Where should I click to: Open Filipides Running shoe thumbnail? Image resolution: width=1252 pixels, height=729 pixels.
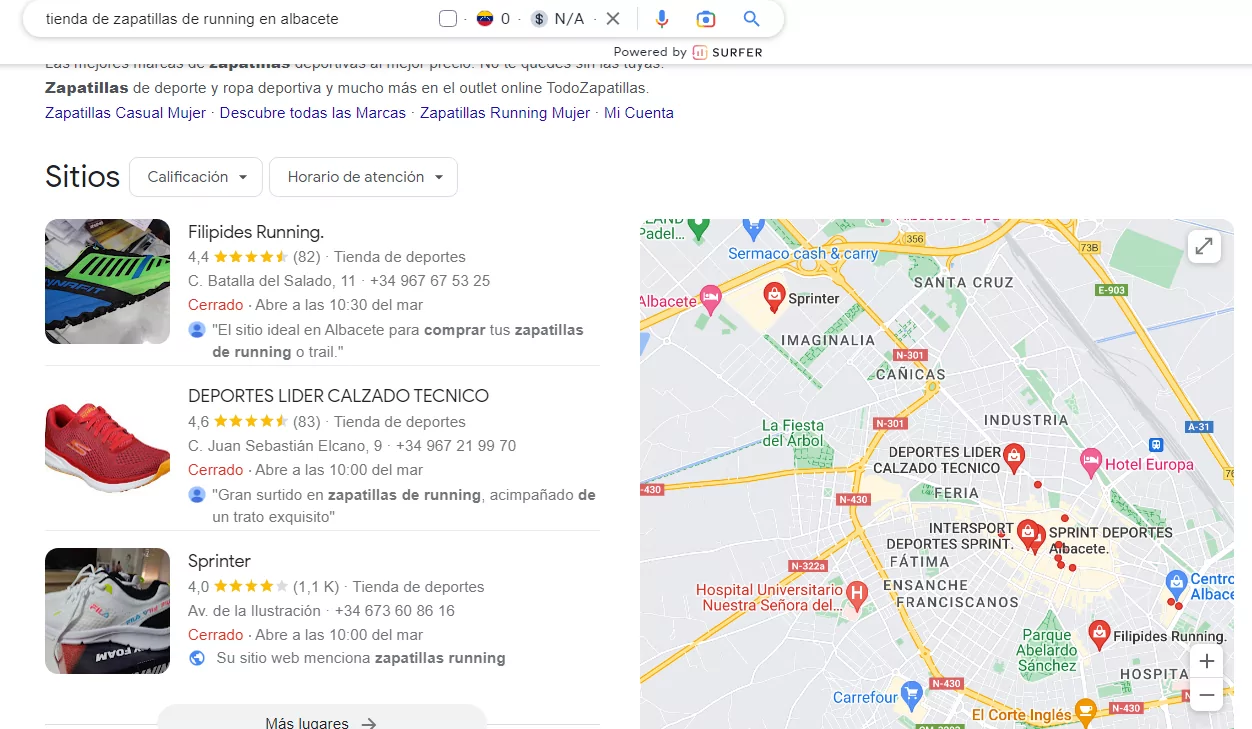coord(107,281)
